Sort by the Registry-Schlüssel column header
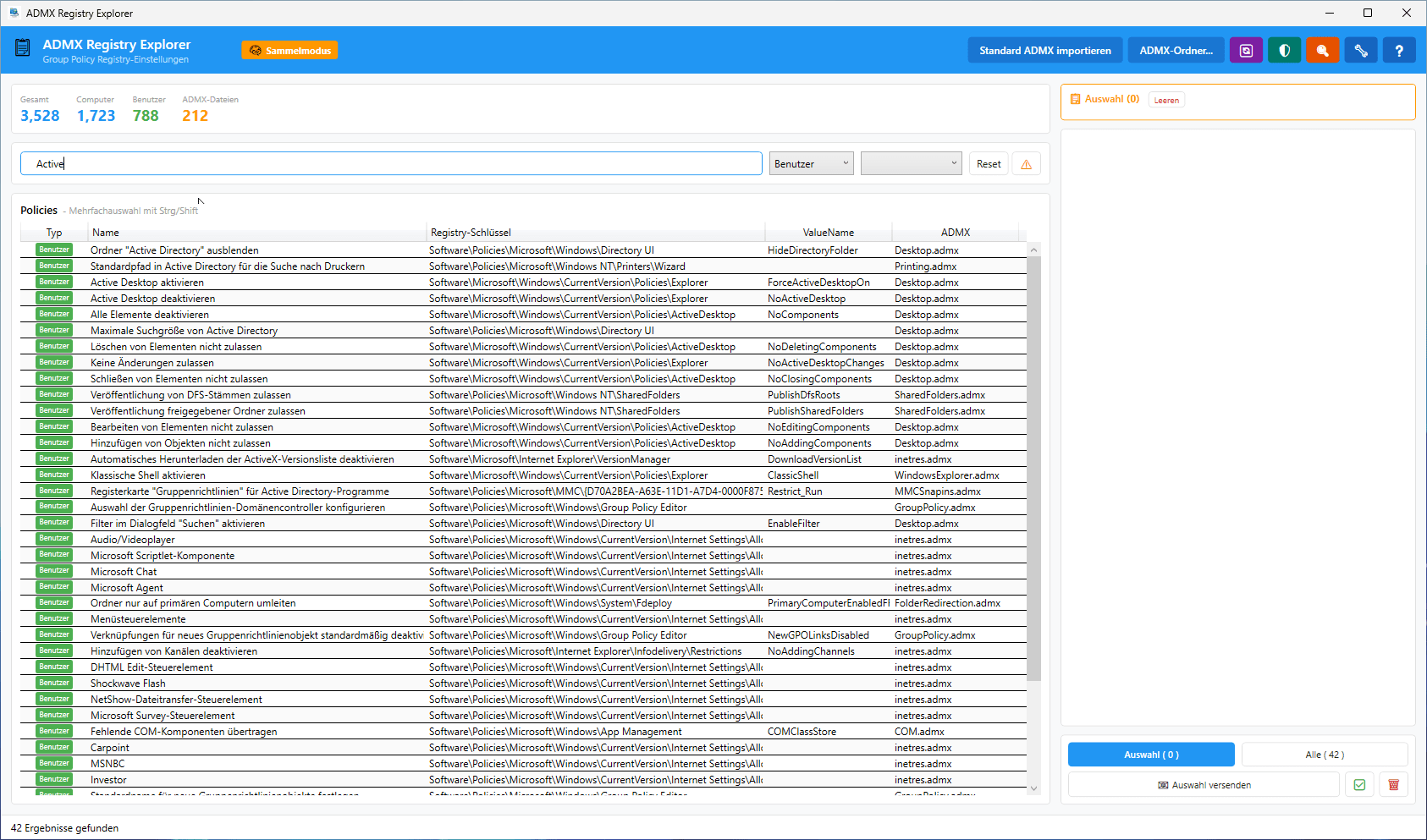1427x840 pixels. [x=471, y=233]
